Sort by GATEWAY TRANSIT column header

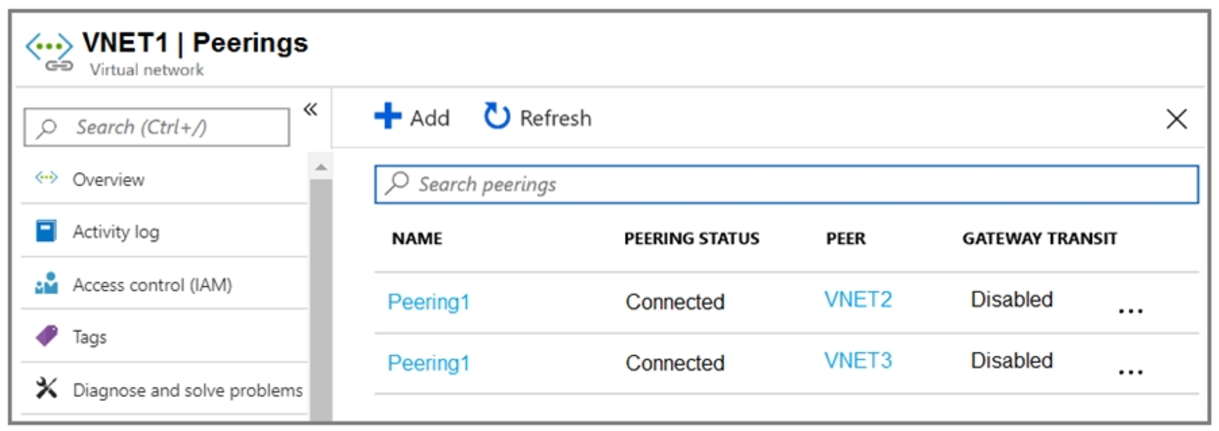(1040, 238)
